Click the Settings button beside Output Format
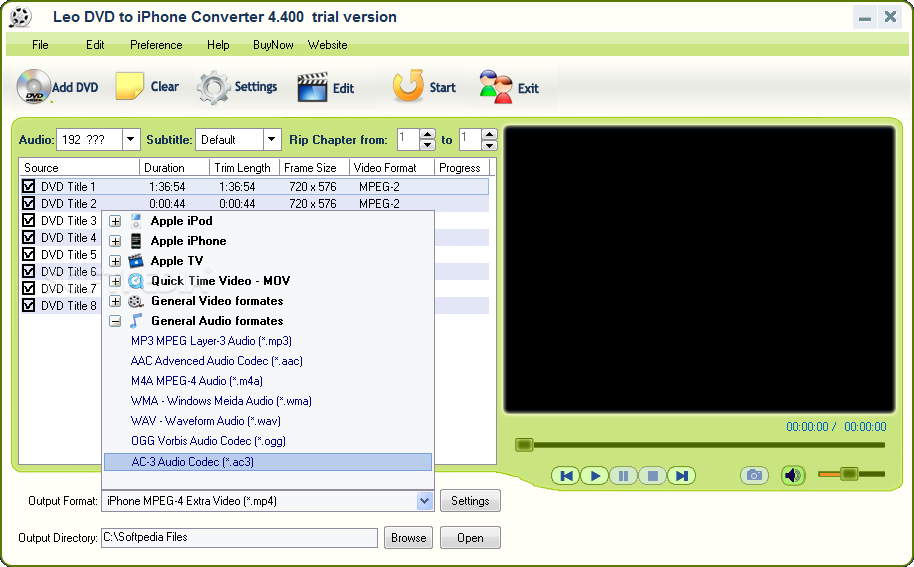The image size is (914, 567). (x=470, y=501)
